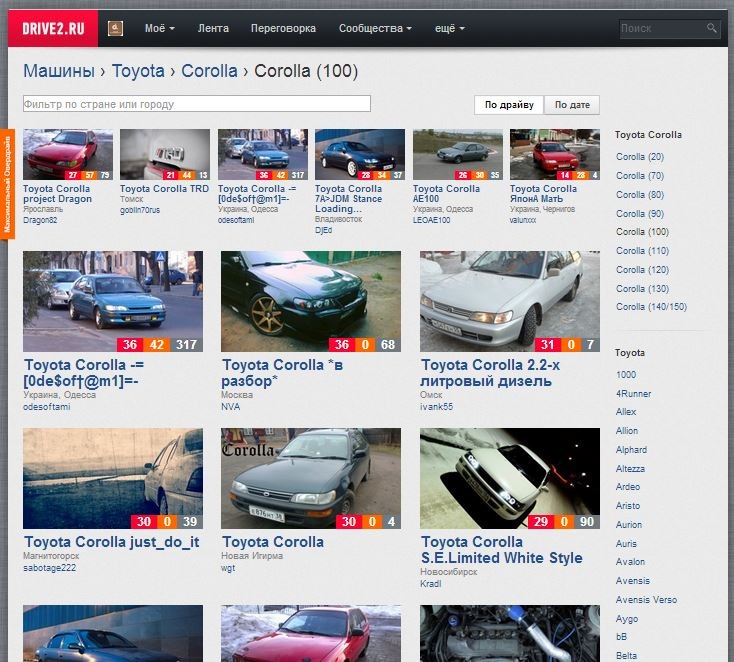Open user profile goblin70rus
Image resolution: width=734 pixels, height=662 pixels.
[139, 210]
